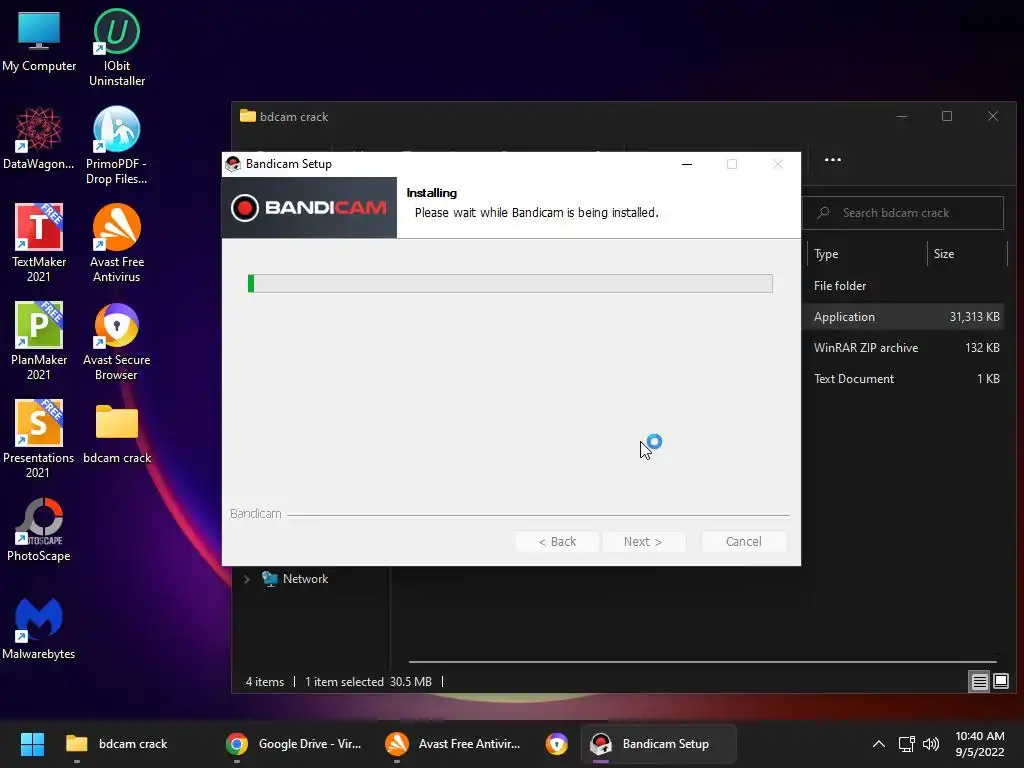Click 4 items status bar text

coord(264,682)
